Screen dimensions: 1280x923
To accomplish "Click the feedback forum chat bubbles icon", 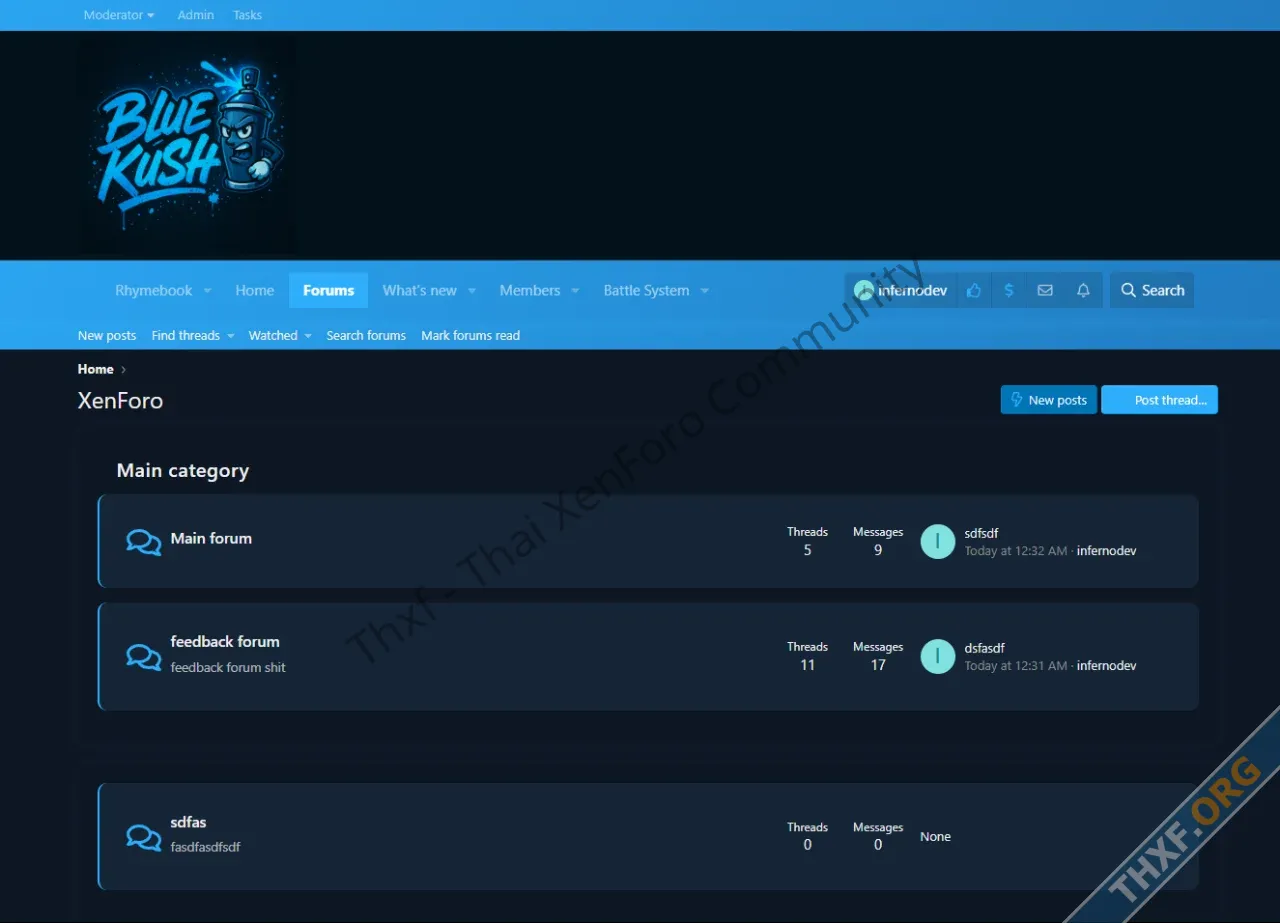I will tap(144, 657).
